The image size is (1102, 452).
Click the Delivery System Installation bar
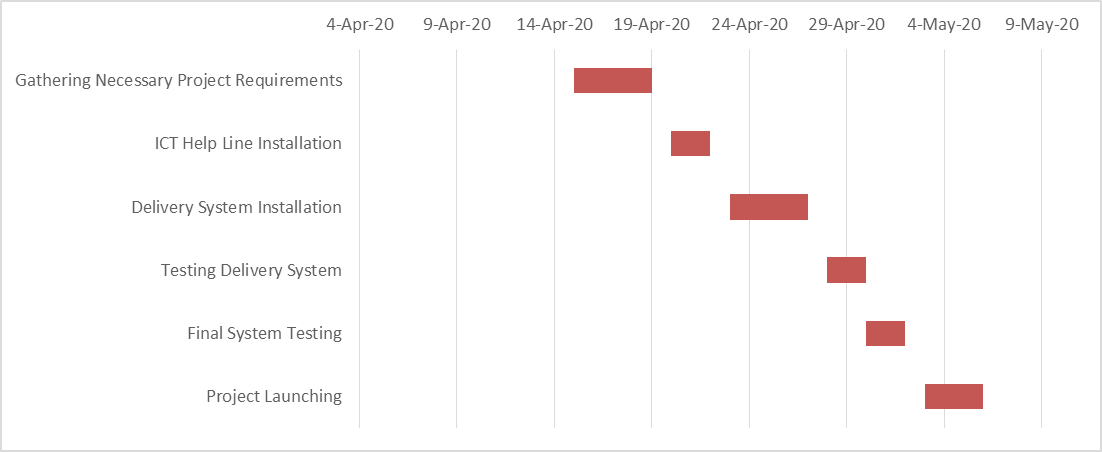point(768,207)
